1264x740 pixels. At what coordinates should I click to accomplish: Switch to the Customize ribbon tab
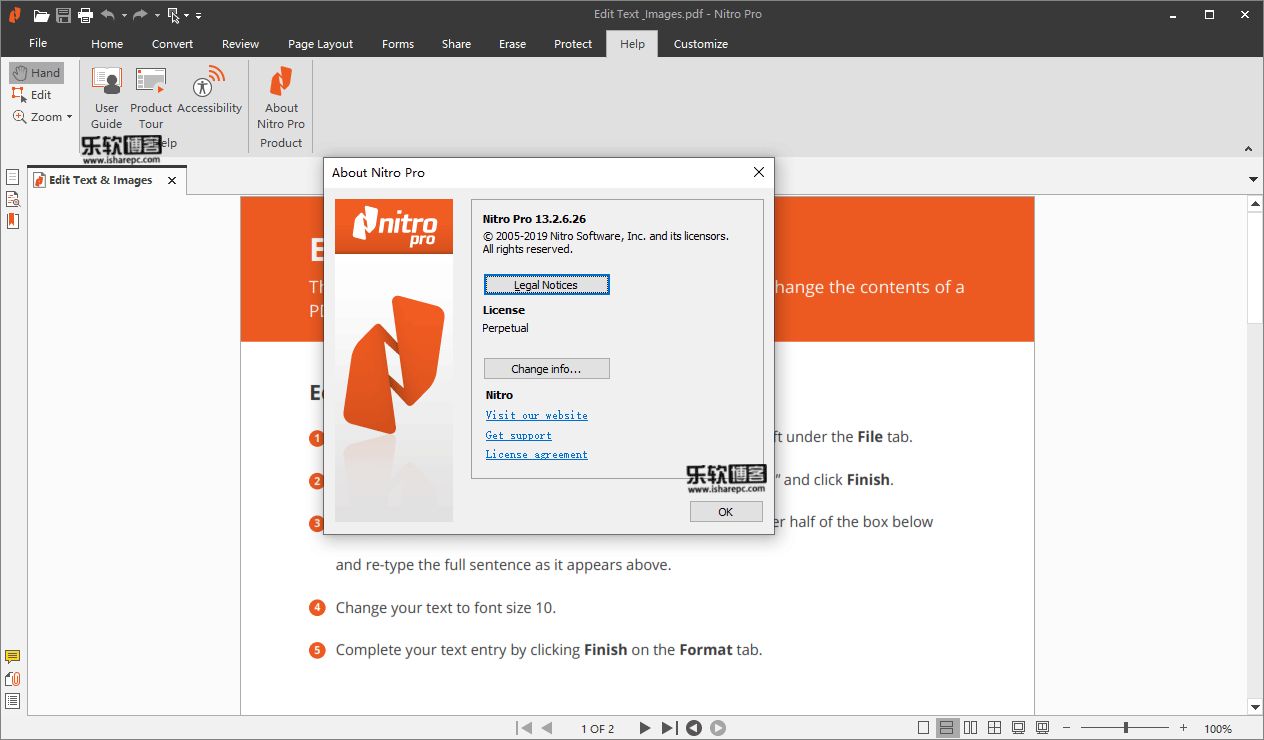coord(701,44)
